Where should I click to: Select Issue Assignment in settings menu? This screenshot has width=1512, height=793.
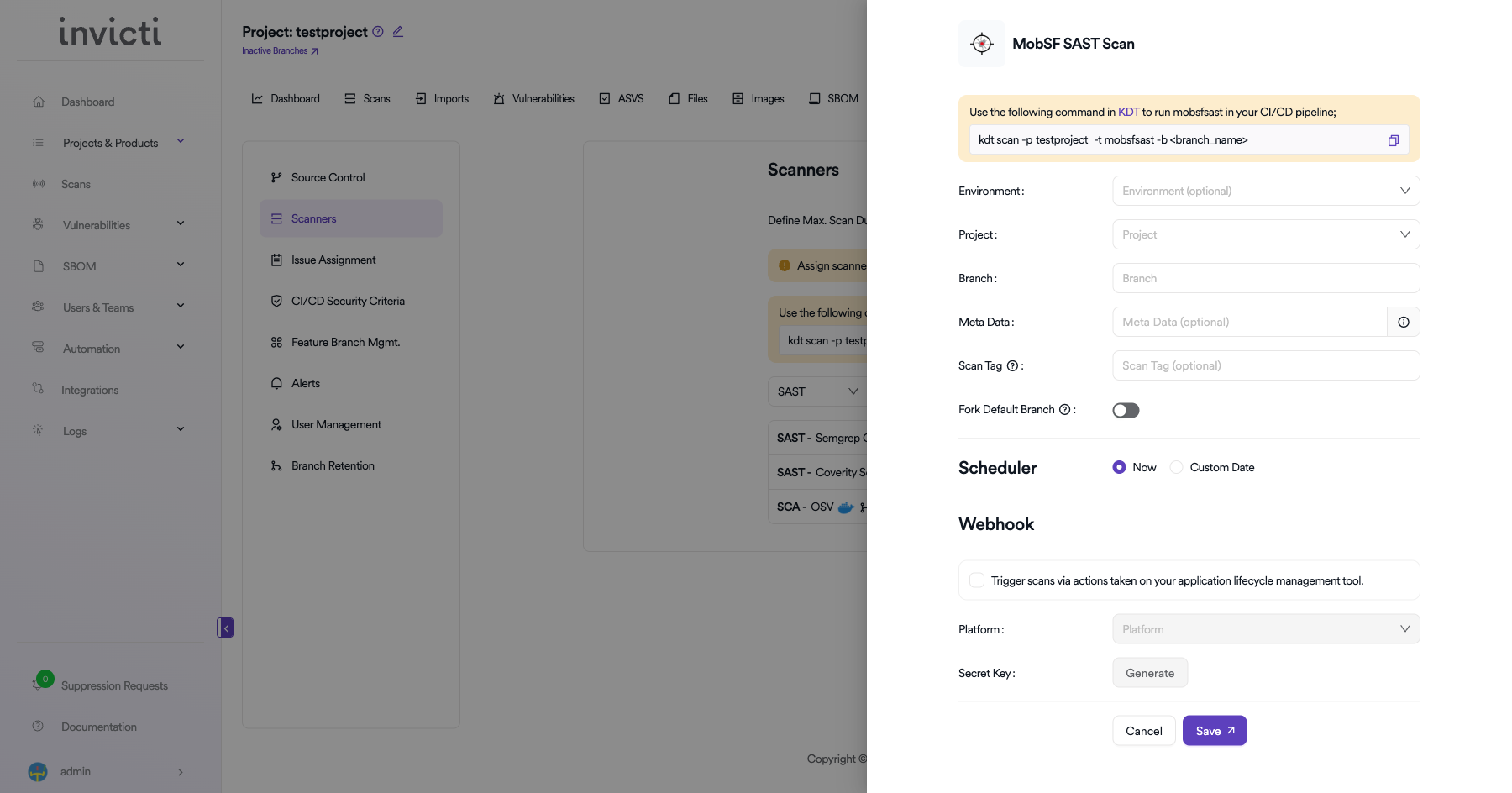coord(333,260)
